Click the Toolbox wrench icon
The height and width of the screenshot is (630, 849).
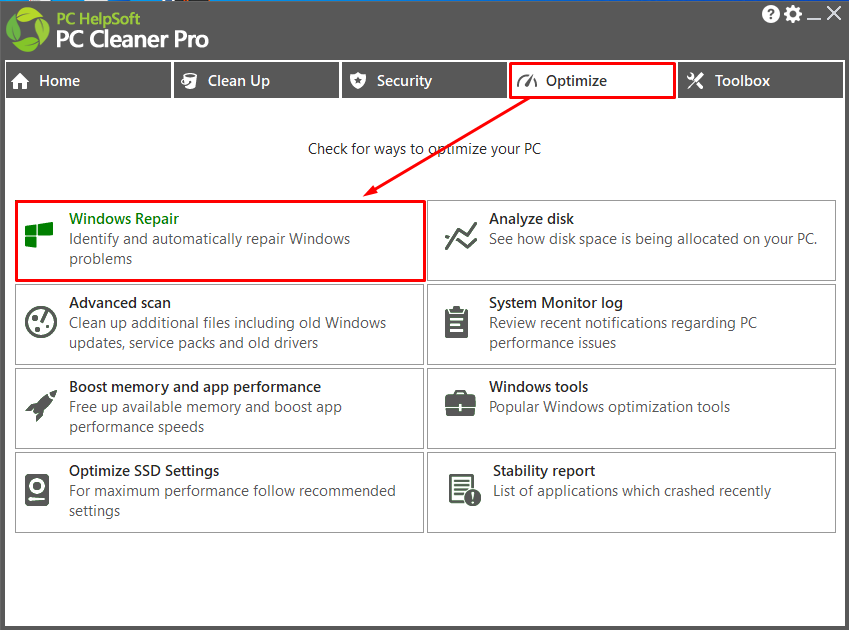[695, 81]
